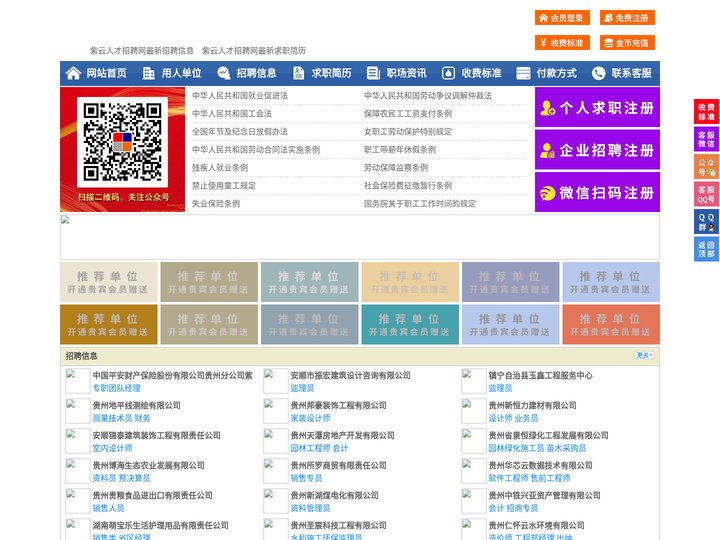Open the 测量技术员 财务 job link
Screen dimensions: 720x540
(121, 418)
